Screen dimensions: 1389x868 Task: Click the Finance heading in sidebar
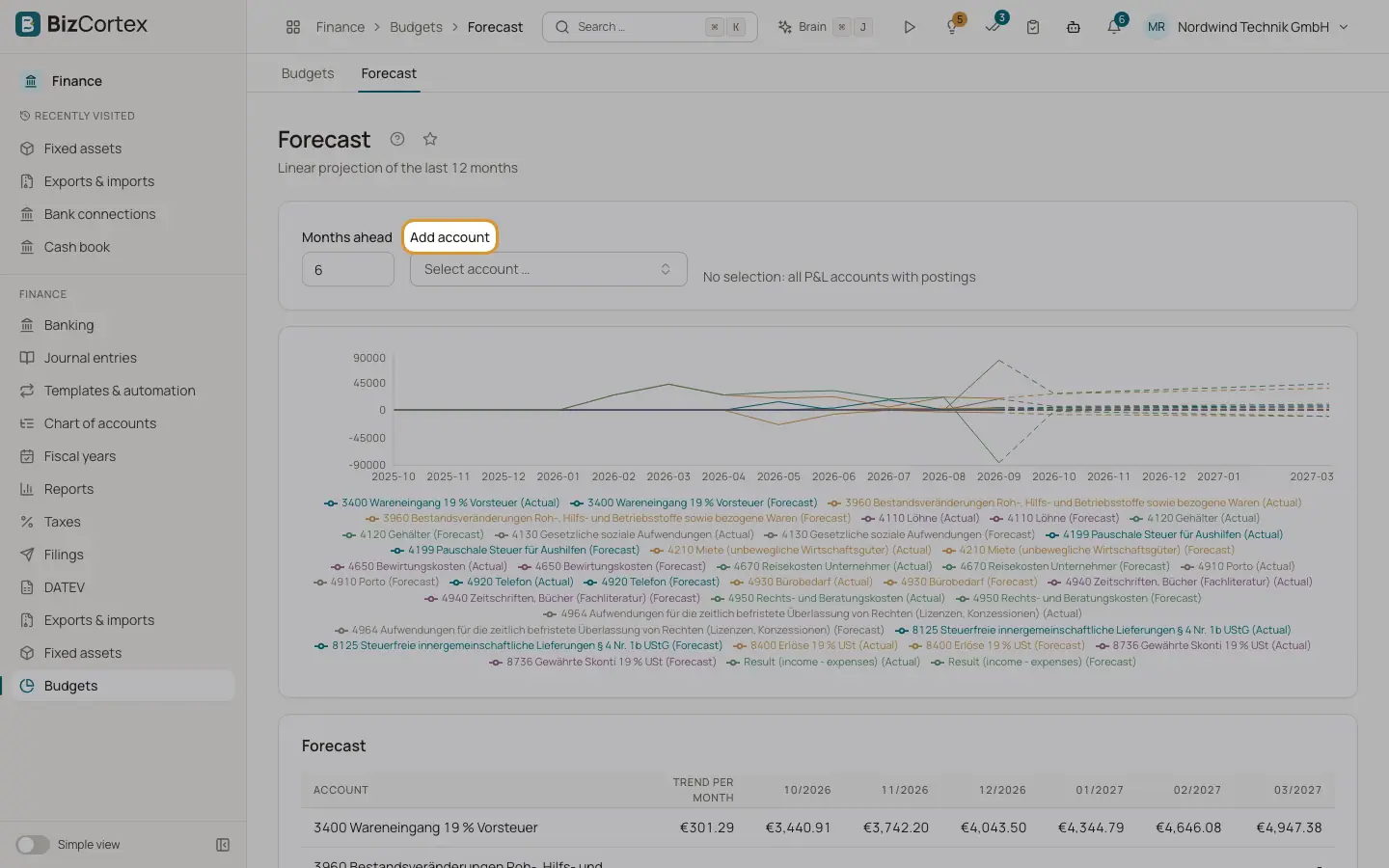click(77, 81)
